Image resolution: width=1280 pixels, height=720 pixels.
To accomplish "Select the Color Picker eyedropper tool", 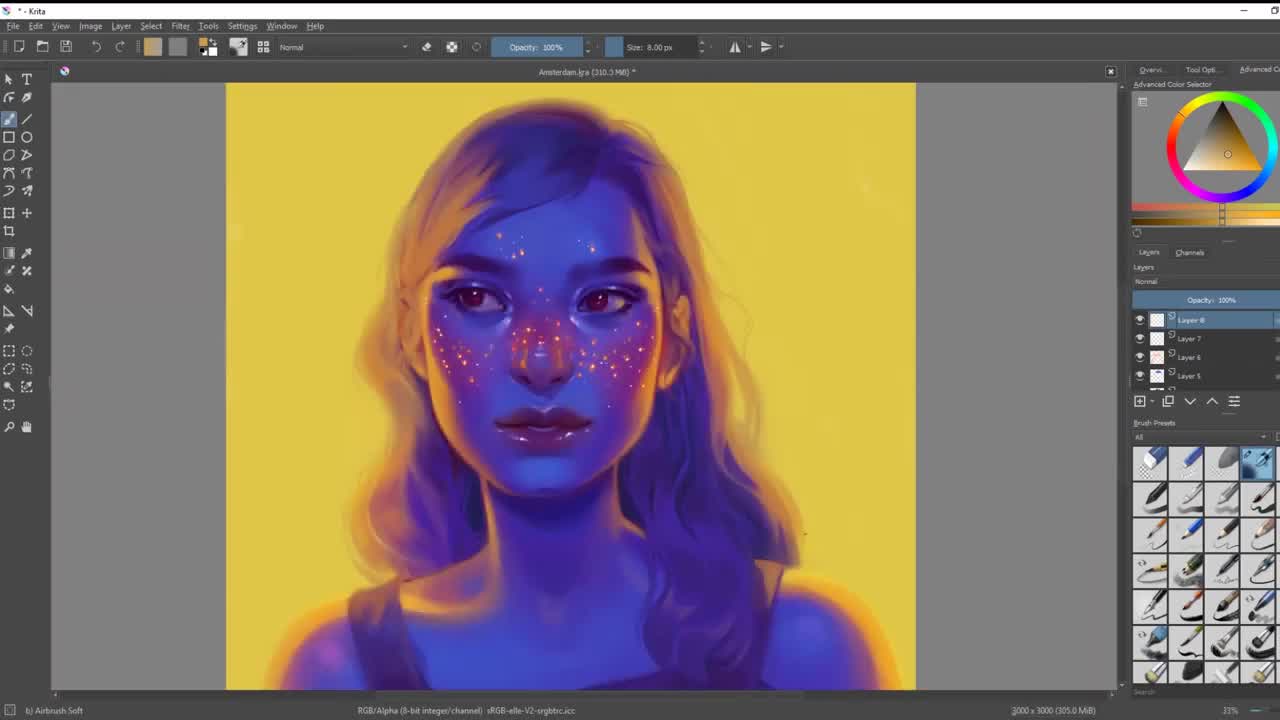I will 27,253.
